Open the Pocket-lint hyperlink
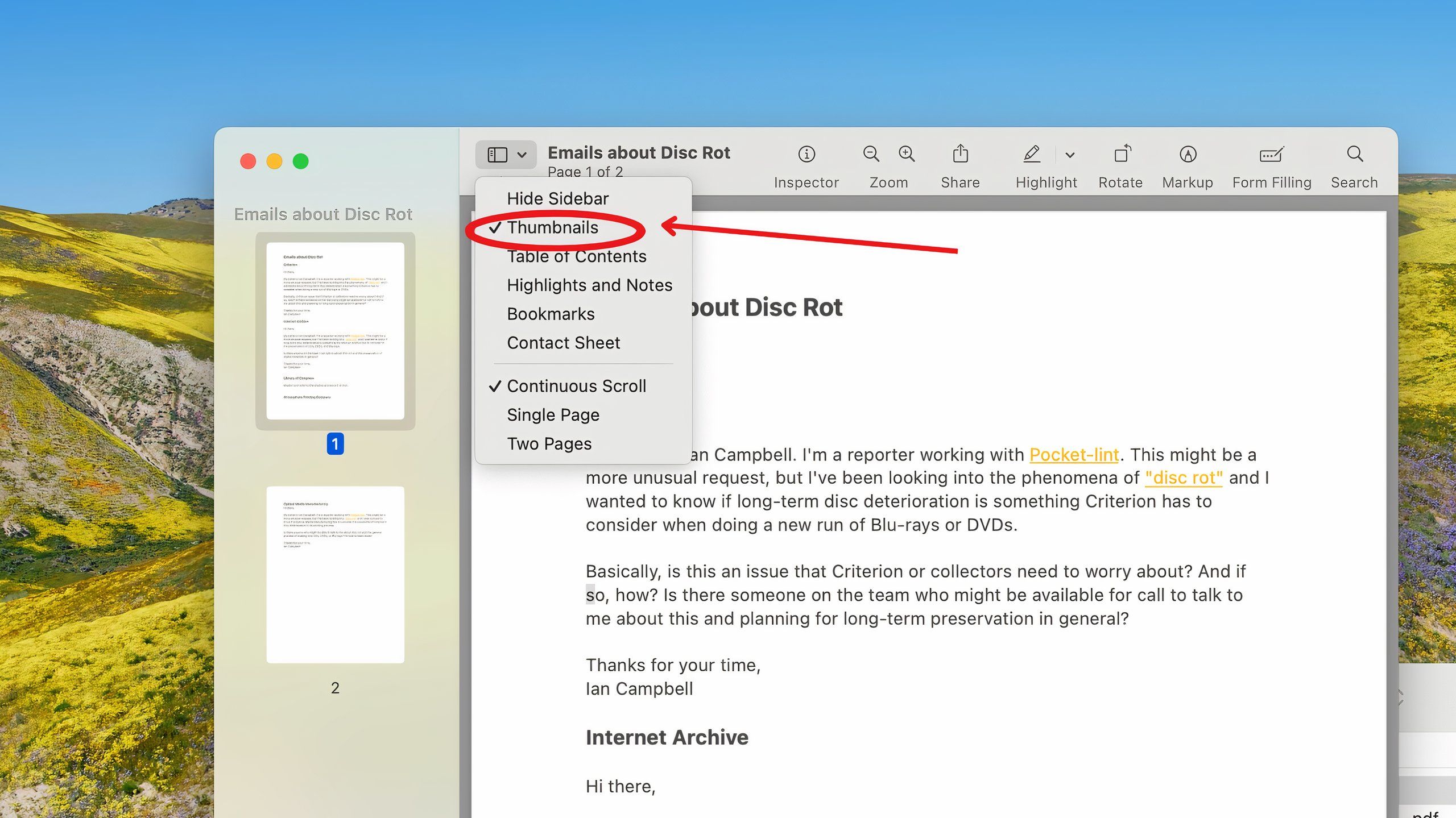This screenshot has height=818, width=1456. click(x=1074, y=455)
